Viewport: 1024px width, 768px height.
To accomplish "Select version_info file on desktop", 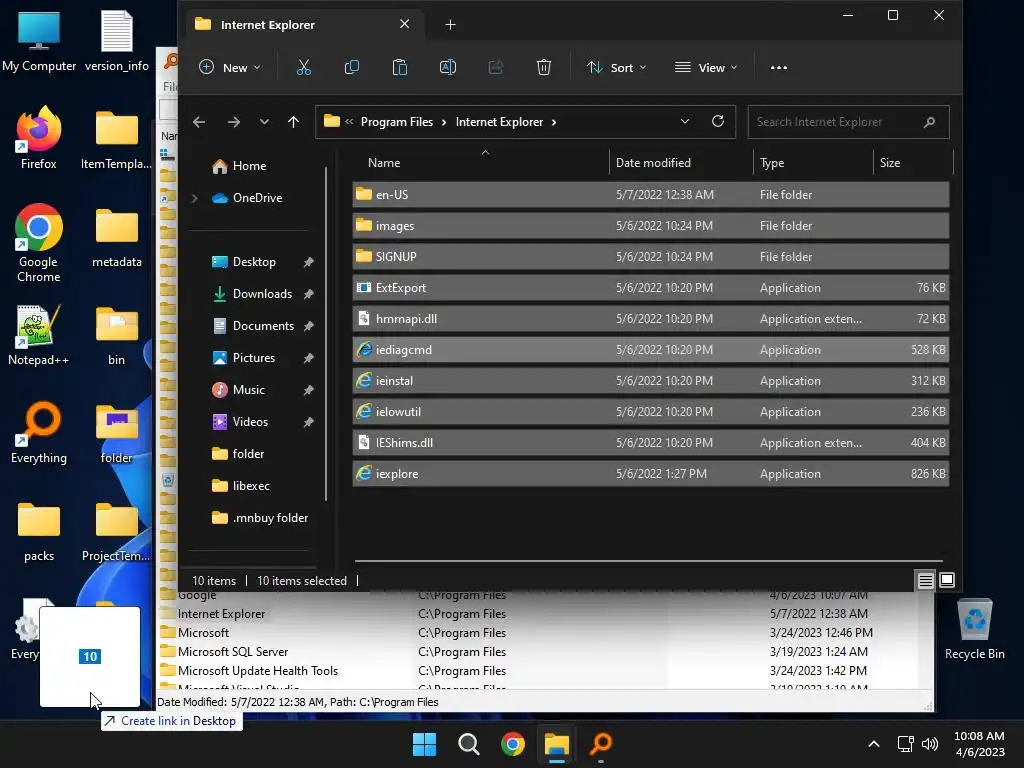I will coord(117,40).
